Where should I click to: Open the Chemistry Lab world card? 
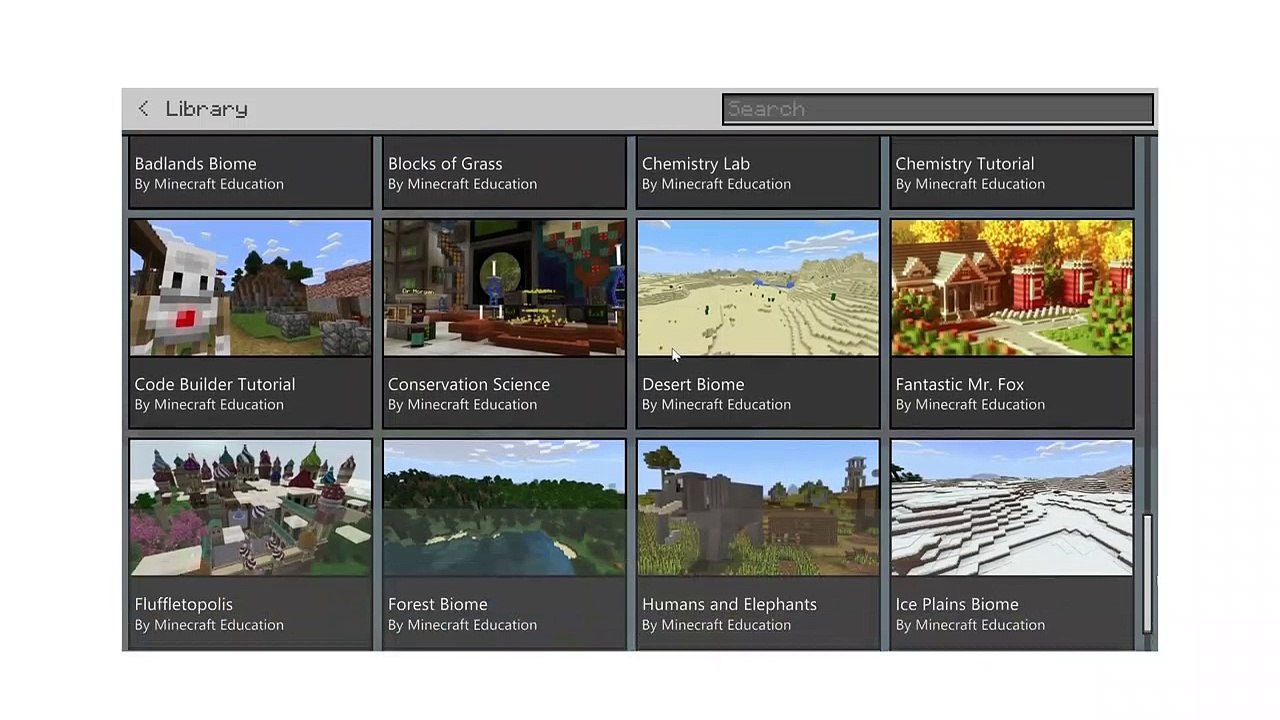758,172
